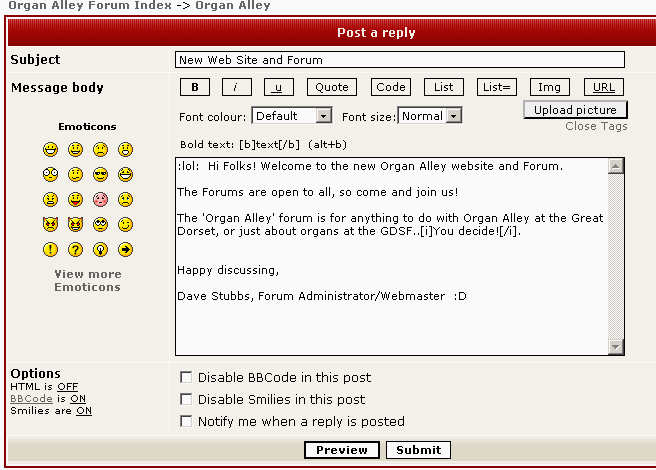Check Disable Smilies in this post
This screenshot has height=470, width=656.
(x=185, y=400)
